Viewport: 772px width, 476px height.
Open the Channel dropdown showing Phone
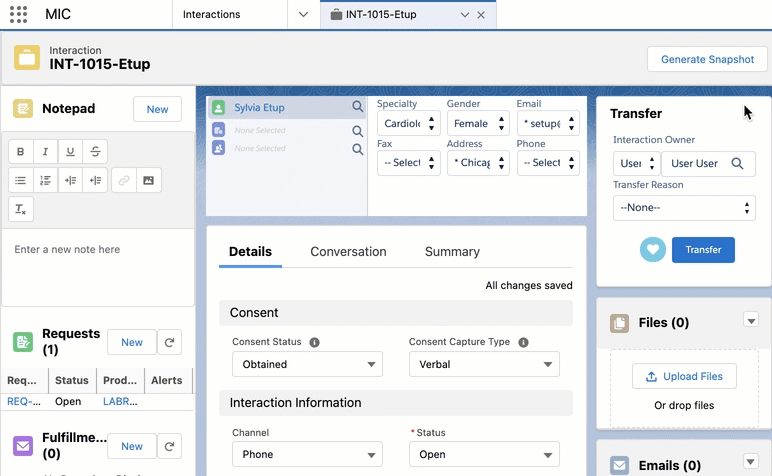click(x=306, y=455)
